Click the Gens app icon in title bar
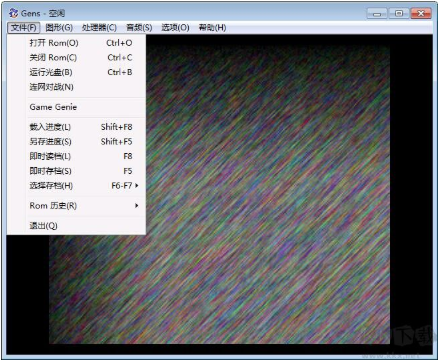 click(13, 13)
